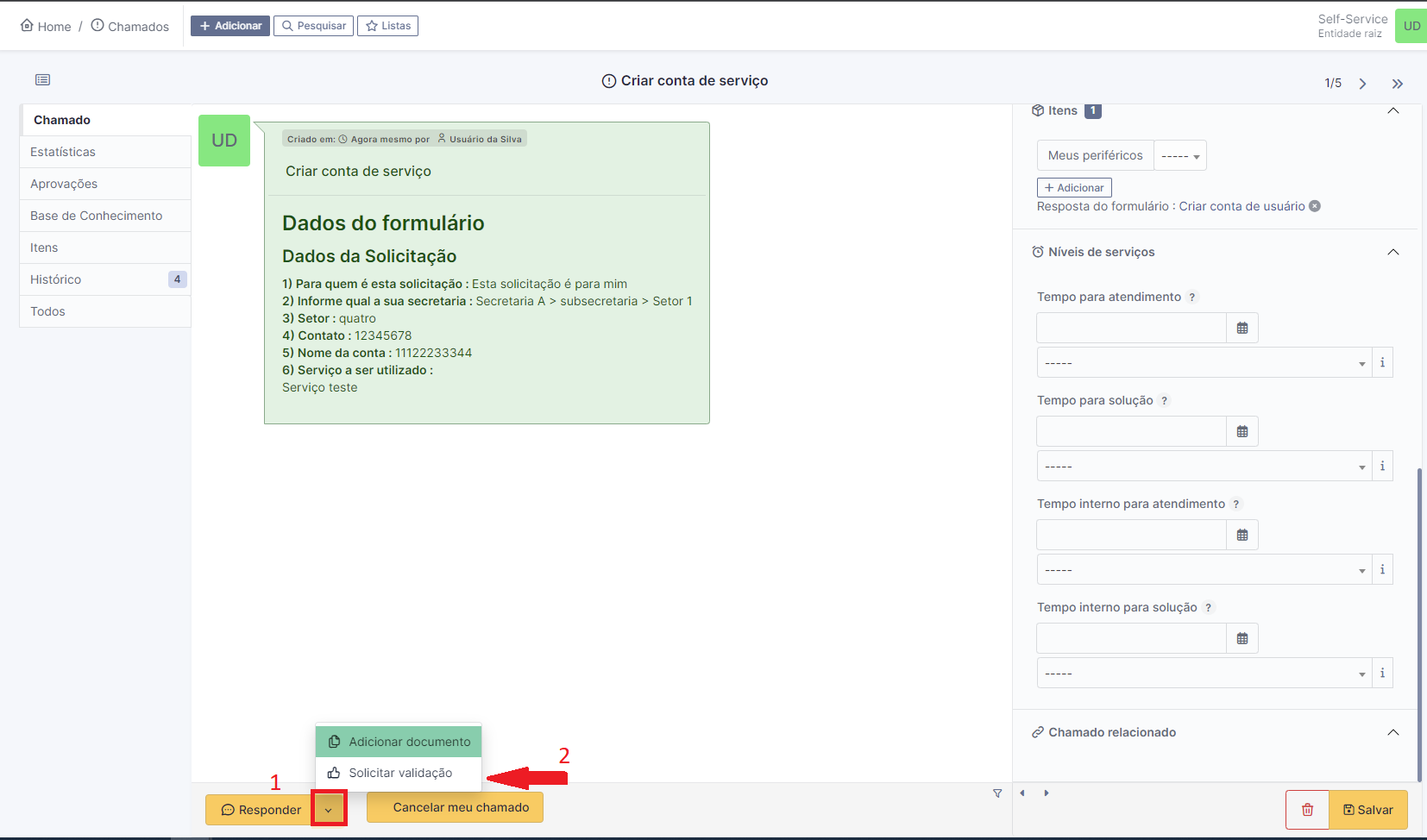
Task: Click the Chamados clock icon in breadcrumb
Action: [97, 25]
